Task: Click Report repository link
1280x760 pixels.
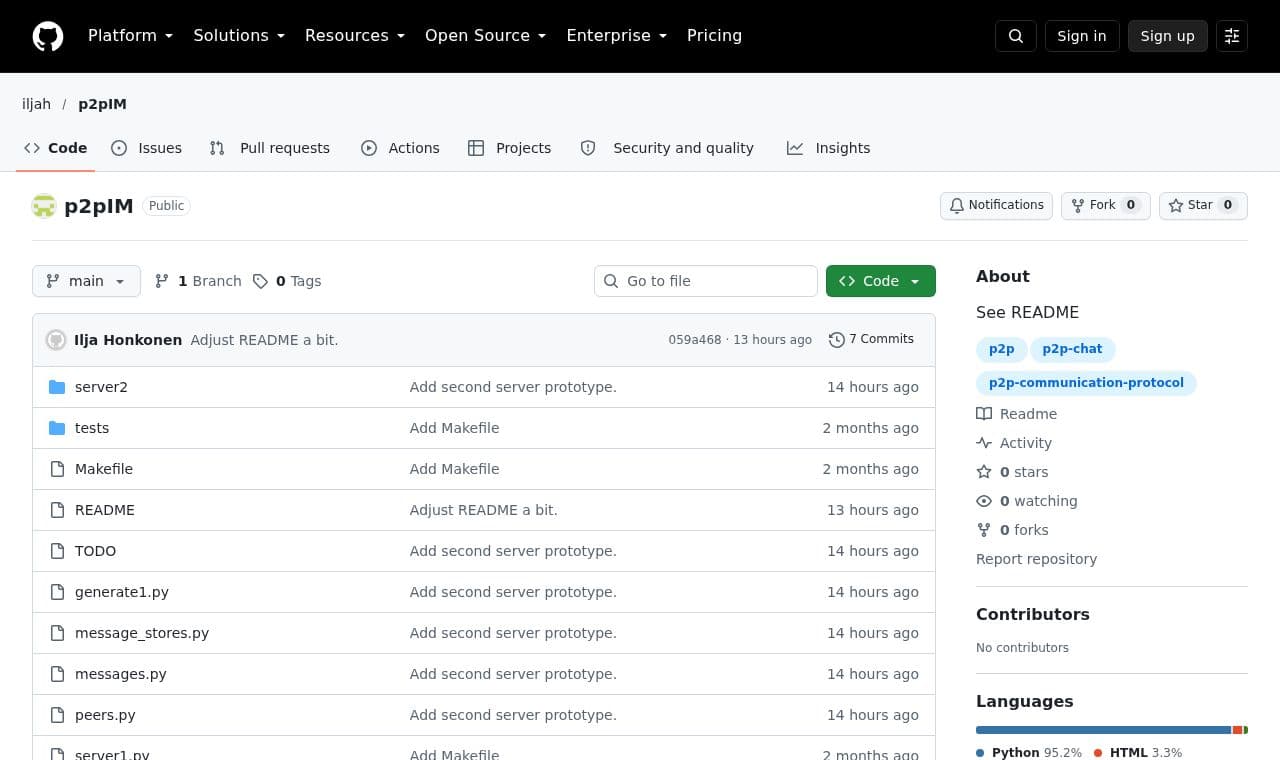Action: coord(1036,559)
